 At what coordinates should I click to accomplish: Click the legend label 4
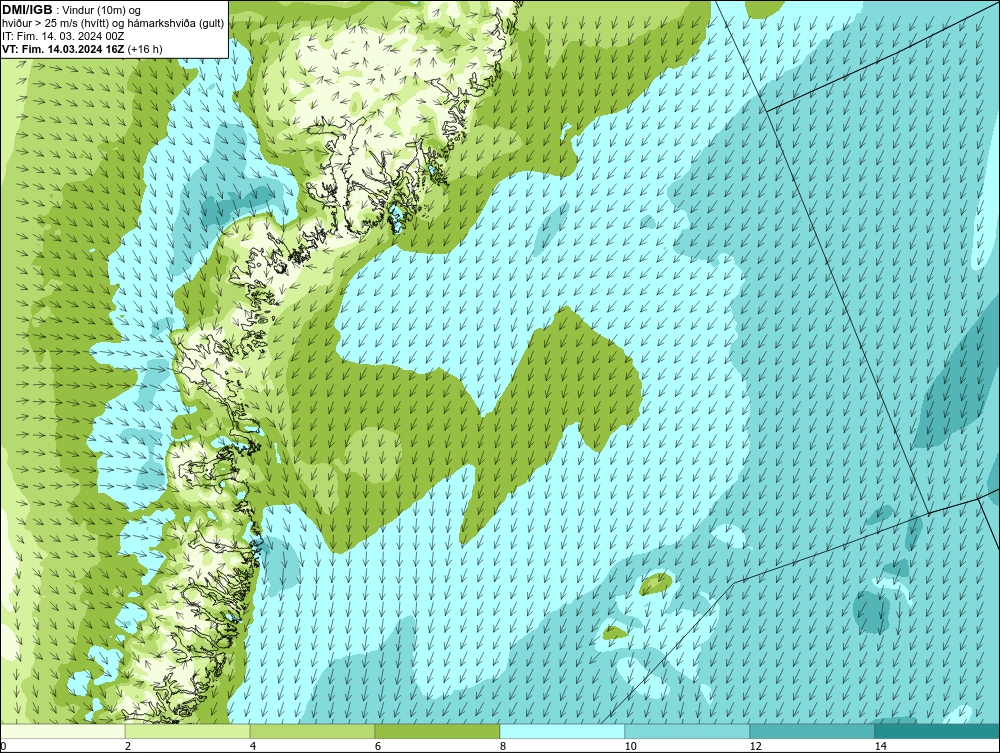pyautogui.click(x=253, y=747)
